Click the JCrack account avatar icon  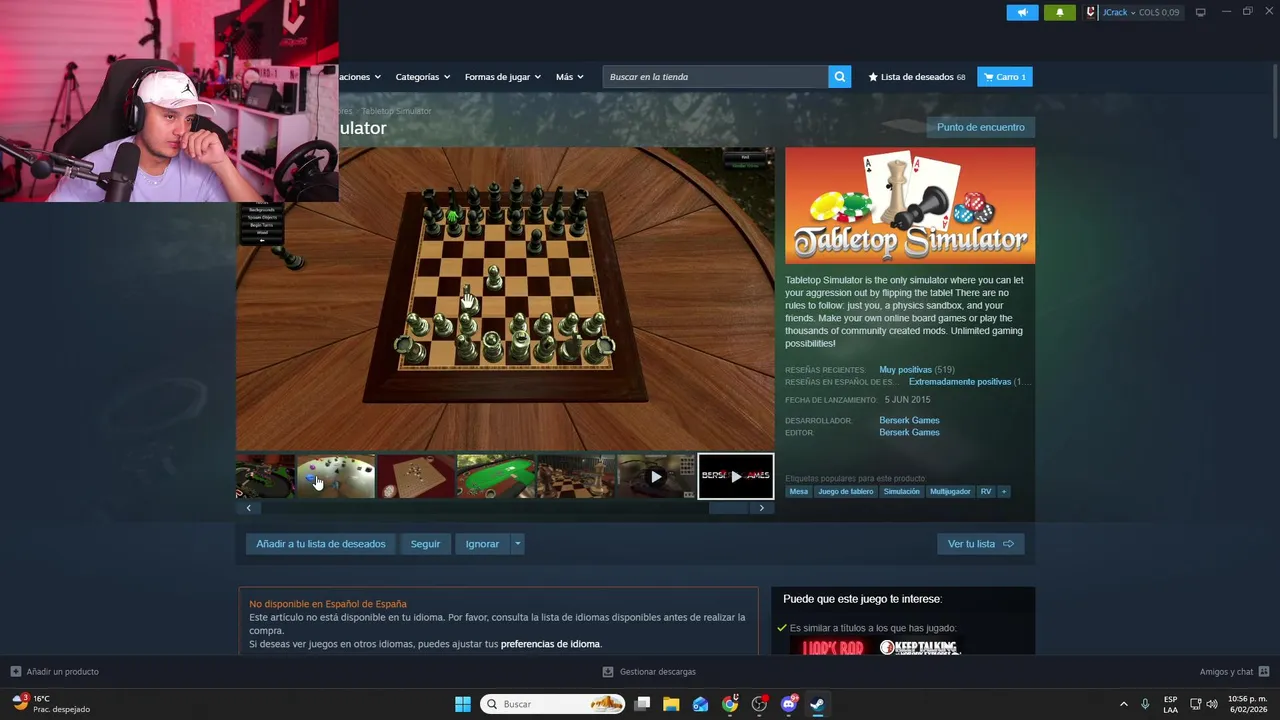(x=1091, y=12)
